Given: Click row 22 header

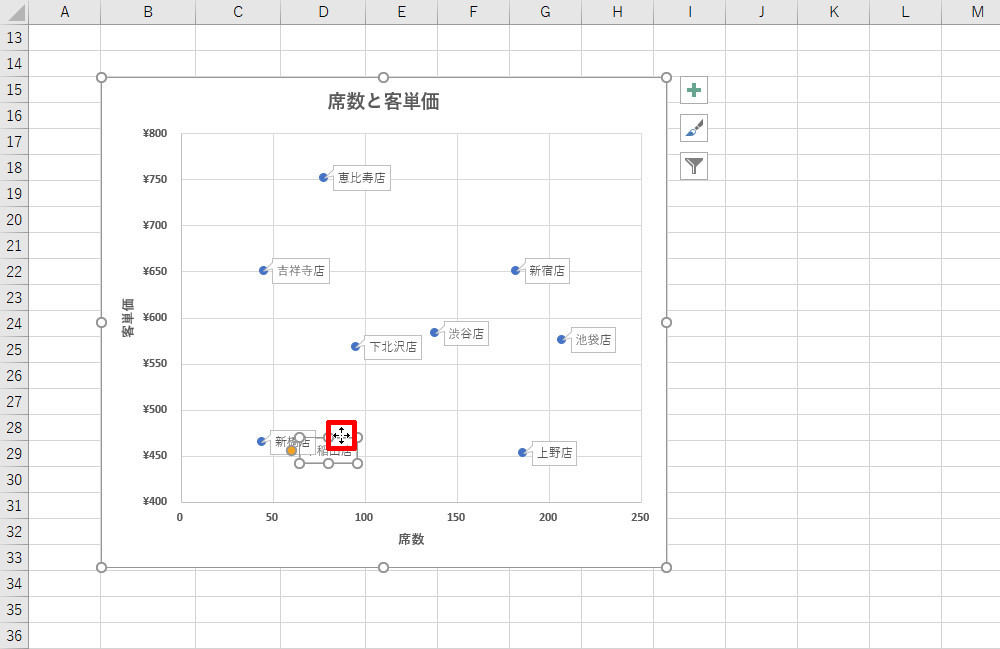Looking at the screenshot, I should [14, 272].
